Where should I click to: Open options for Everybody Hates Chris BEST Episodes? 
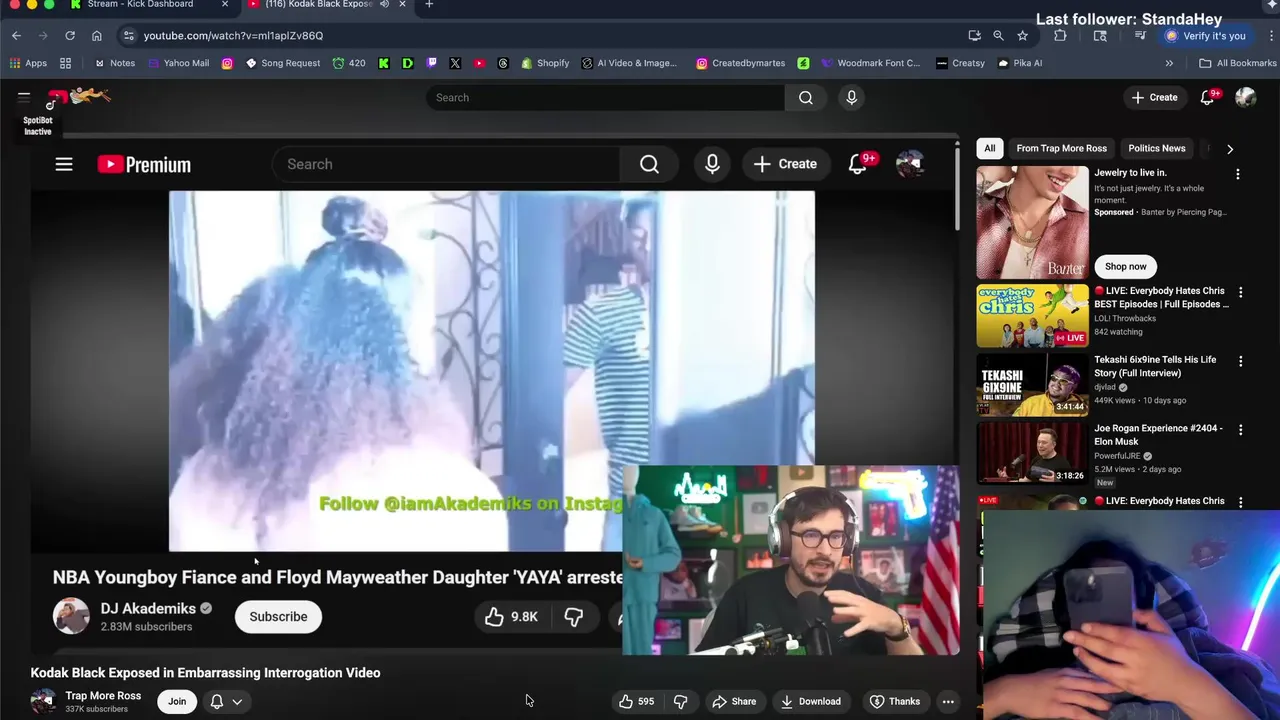pyautogui.click(x=1241, y=293)
